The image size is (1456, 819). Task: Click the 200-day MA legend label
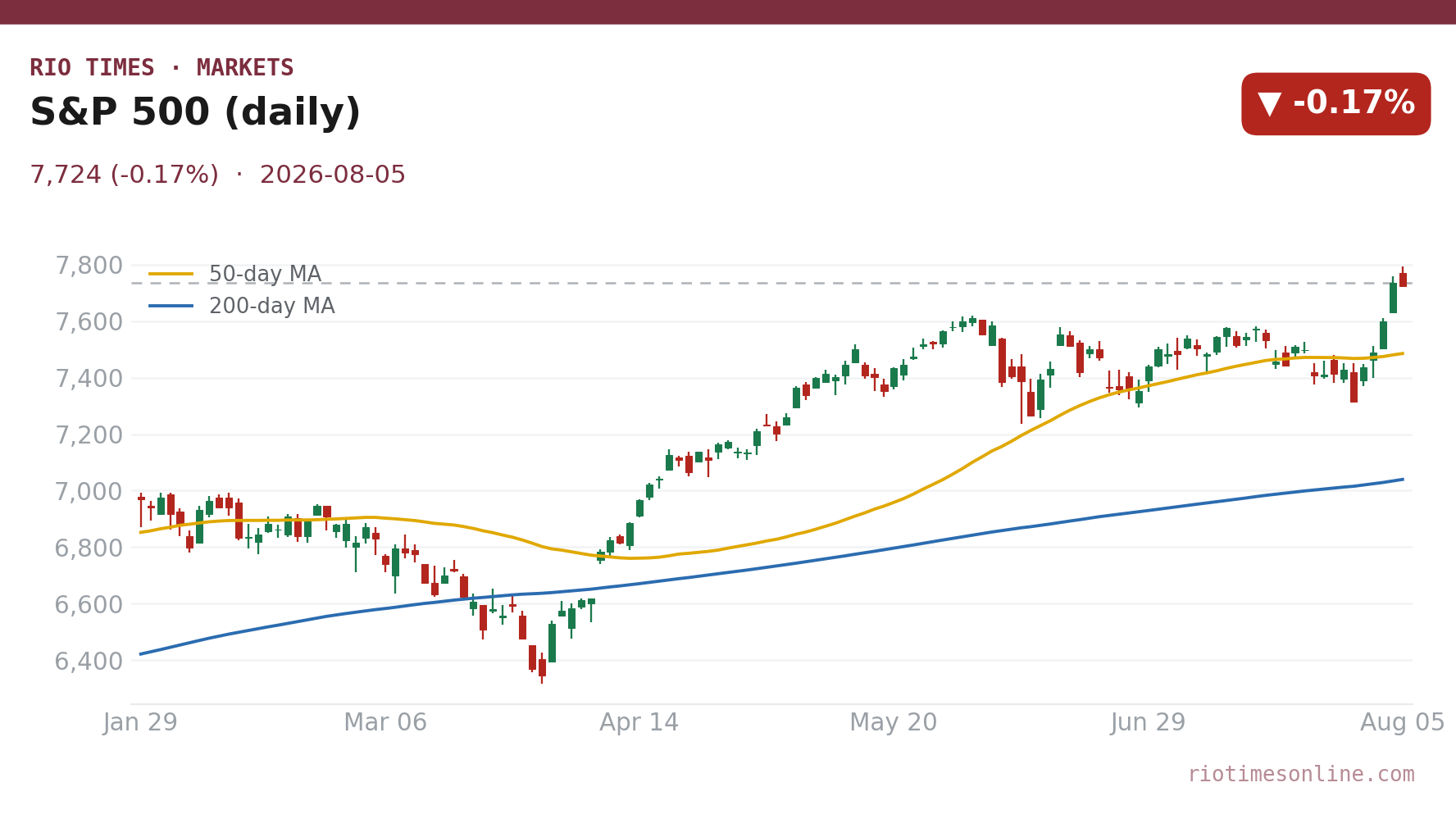[x=271, y=307]
